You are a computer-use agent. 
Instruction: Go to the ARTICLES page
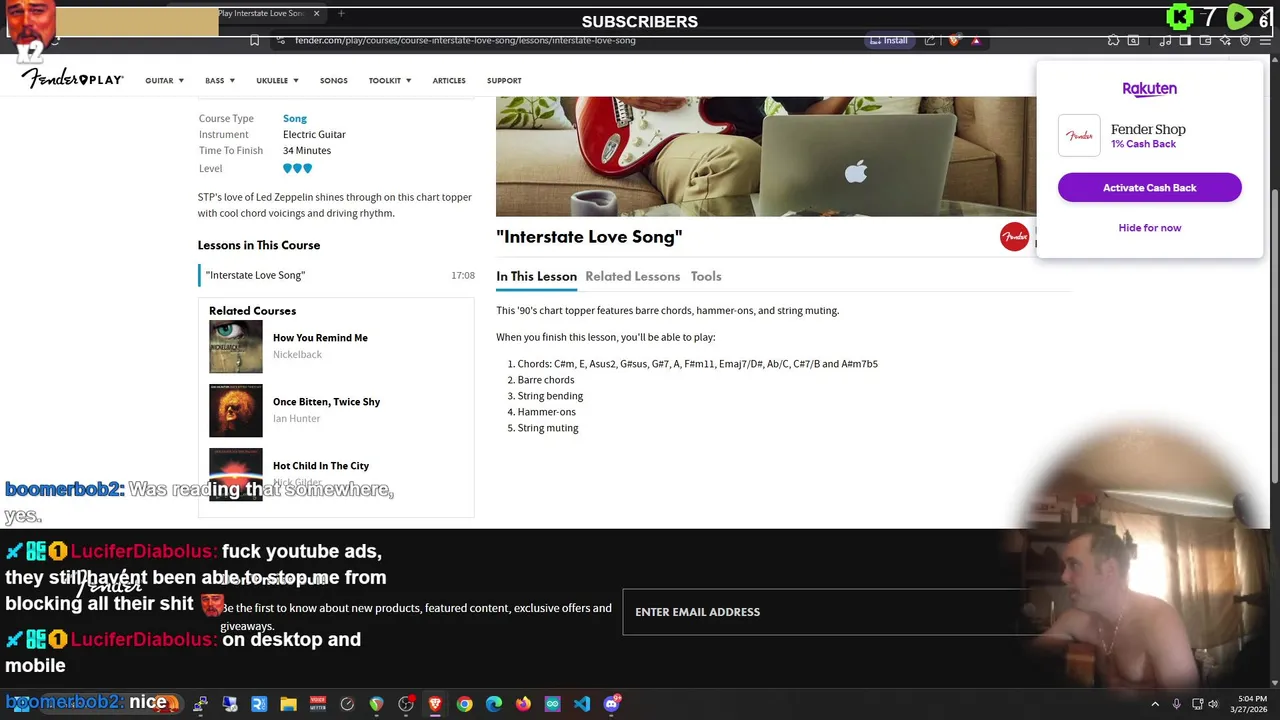(x=449, y=81)
